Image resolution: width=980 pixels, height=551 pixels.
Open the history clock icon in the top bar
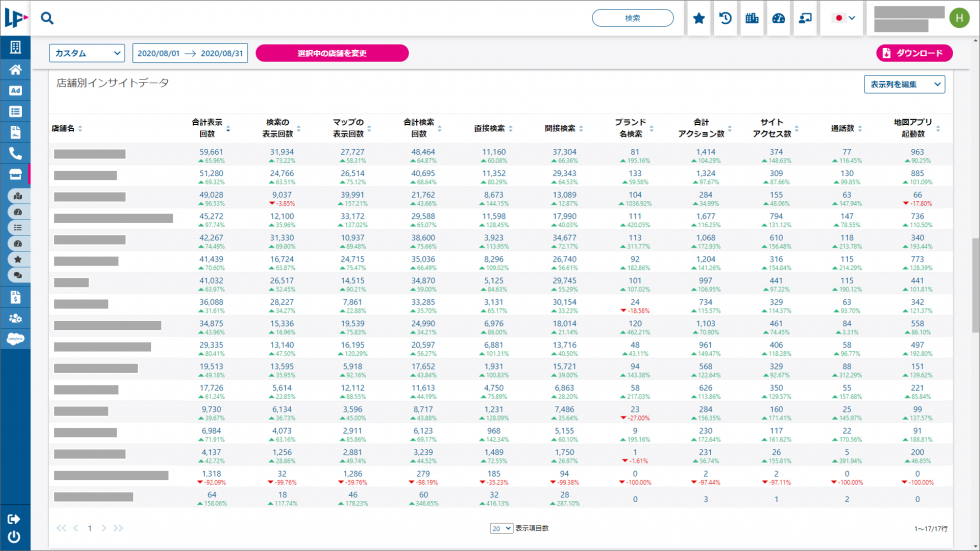725,18
